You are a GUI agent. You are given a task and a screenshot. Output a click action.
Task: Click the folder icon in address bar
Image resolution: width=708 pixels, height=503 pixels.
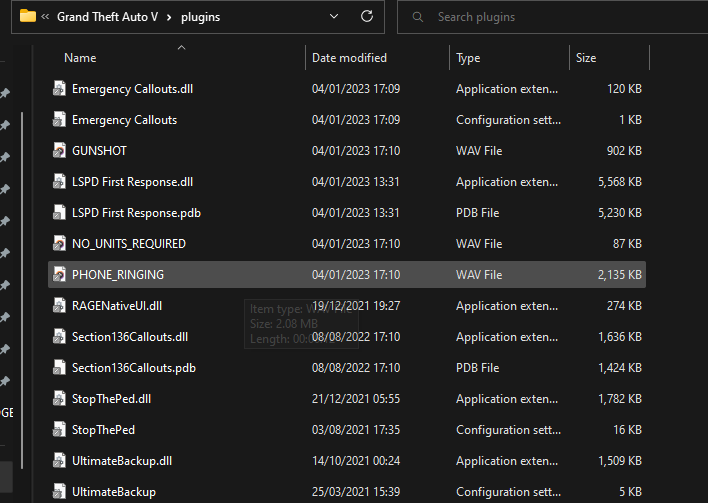[x=28, y=17]
